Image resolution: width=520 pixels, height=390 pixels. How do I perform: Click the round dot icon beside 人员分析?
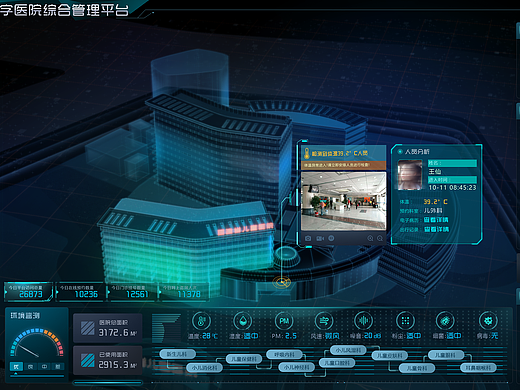(x=400, y=152)
